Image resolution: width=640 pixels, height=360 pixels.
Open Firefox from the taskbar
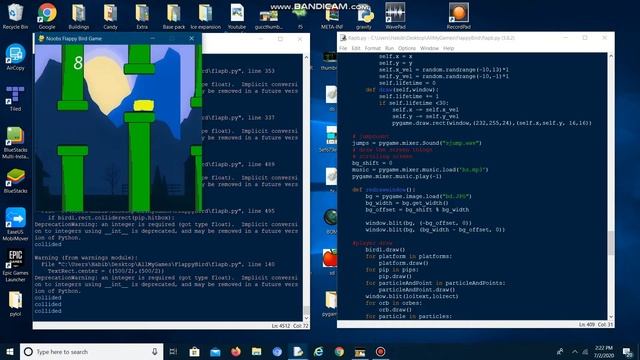pyautogui.click(x=236, y=351)
